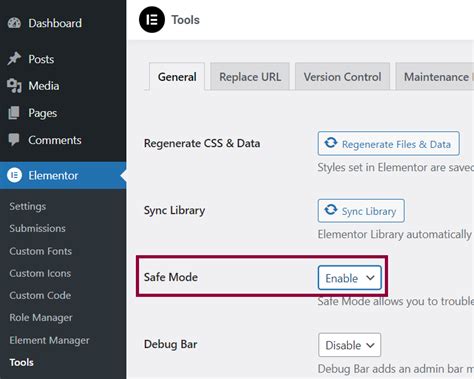Open the Maintenance Mode tab
The width and height of the screenshot is (474, 379).
click(435, 77)
